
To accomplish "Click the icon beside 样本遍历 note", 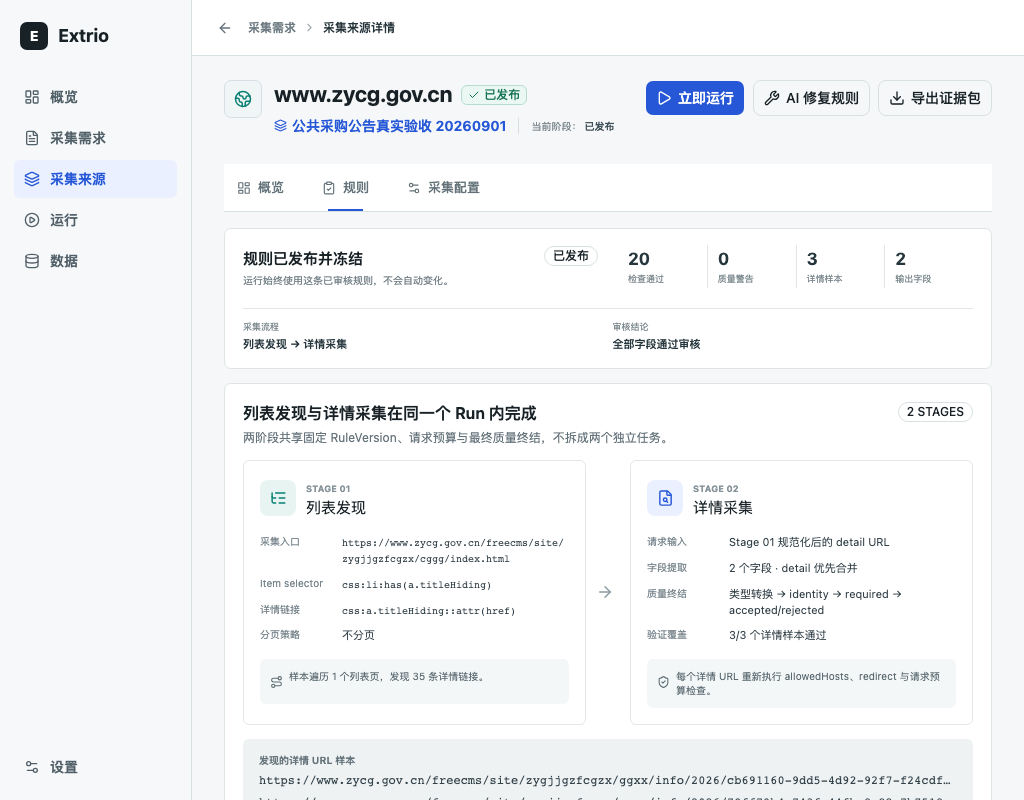I will point(276,682).
